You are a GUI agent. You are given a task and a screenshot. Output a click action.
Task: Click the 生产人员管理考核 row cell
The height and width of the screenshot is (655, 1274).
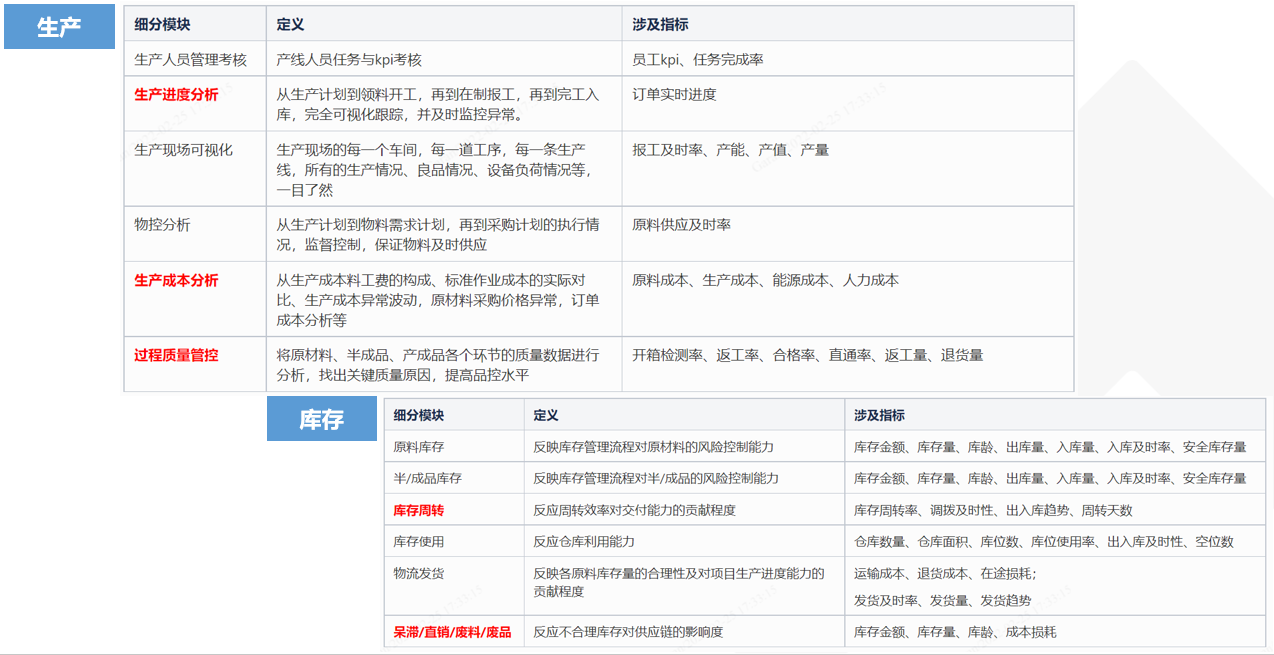190,60
